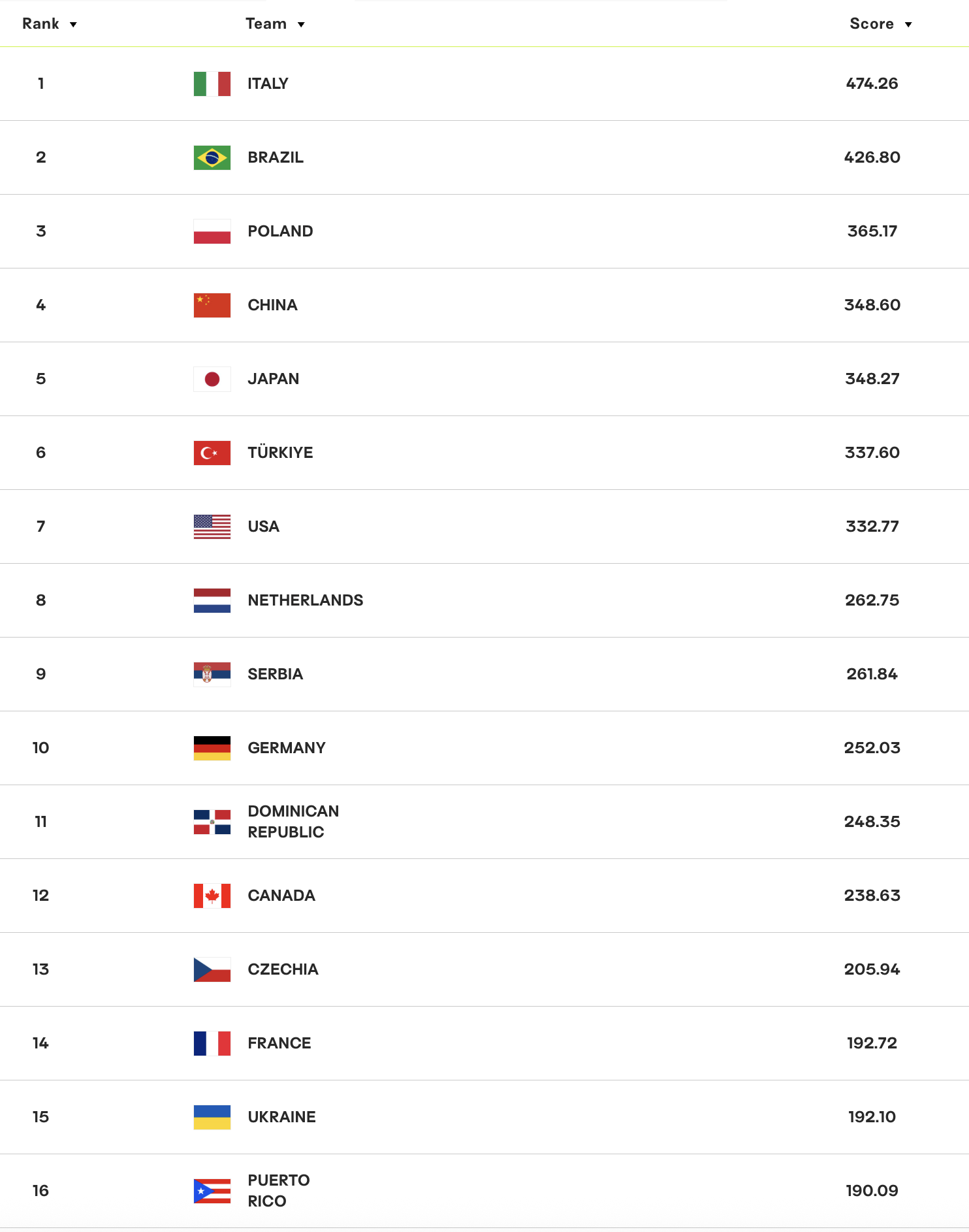Viewport: 969px width, 1232px height.
Task: Open the POLAND team link
Action: pos(280,231)
